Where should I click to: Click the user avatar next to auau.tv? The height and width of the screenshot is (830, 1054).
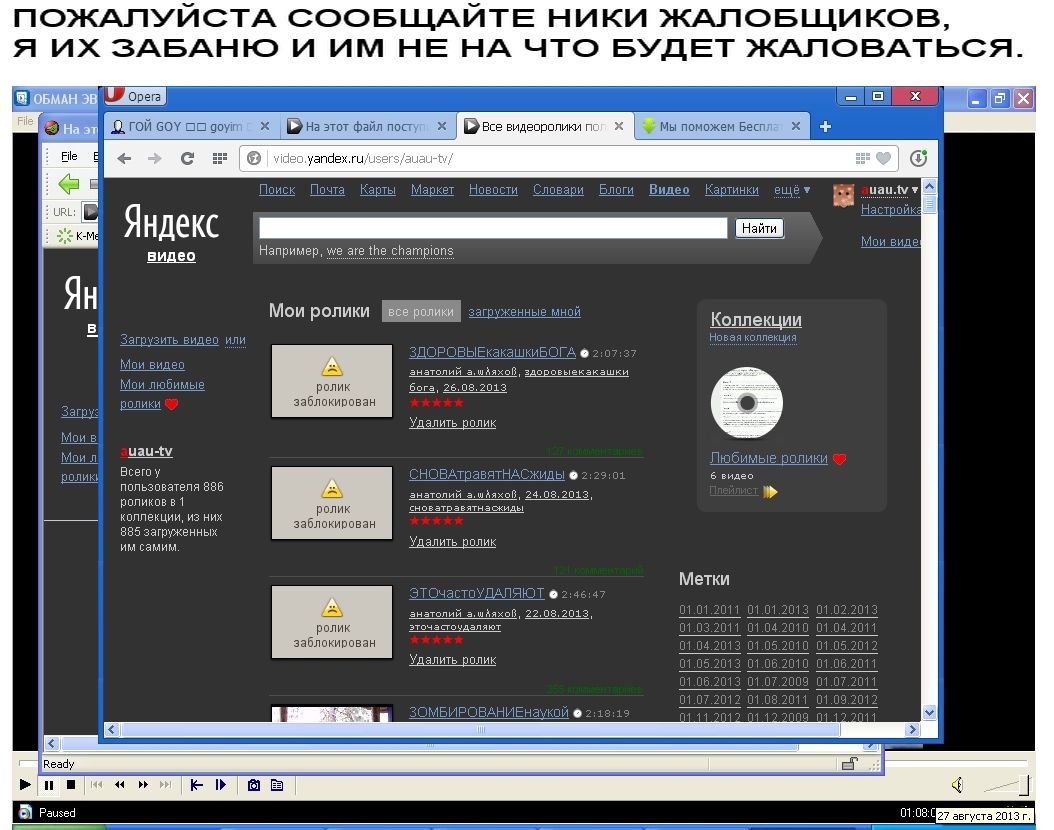click(x=844, y=196)
